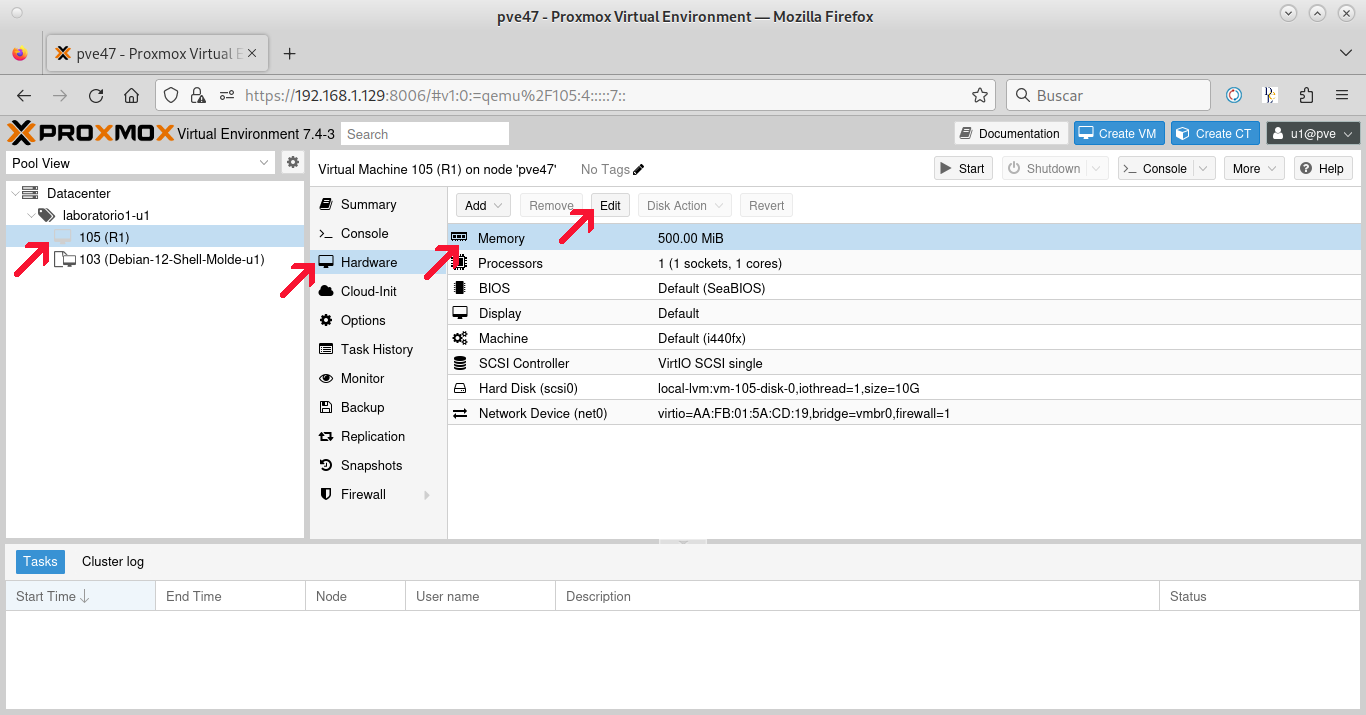Open the Summary section
This screenshot has width=1366, height=715.
click(379, 204)
